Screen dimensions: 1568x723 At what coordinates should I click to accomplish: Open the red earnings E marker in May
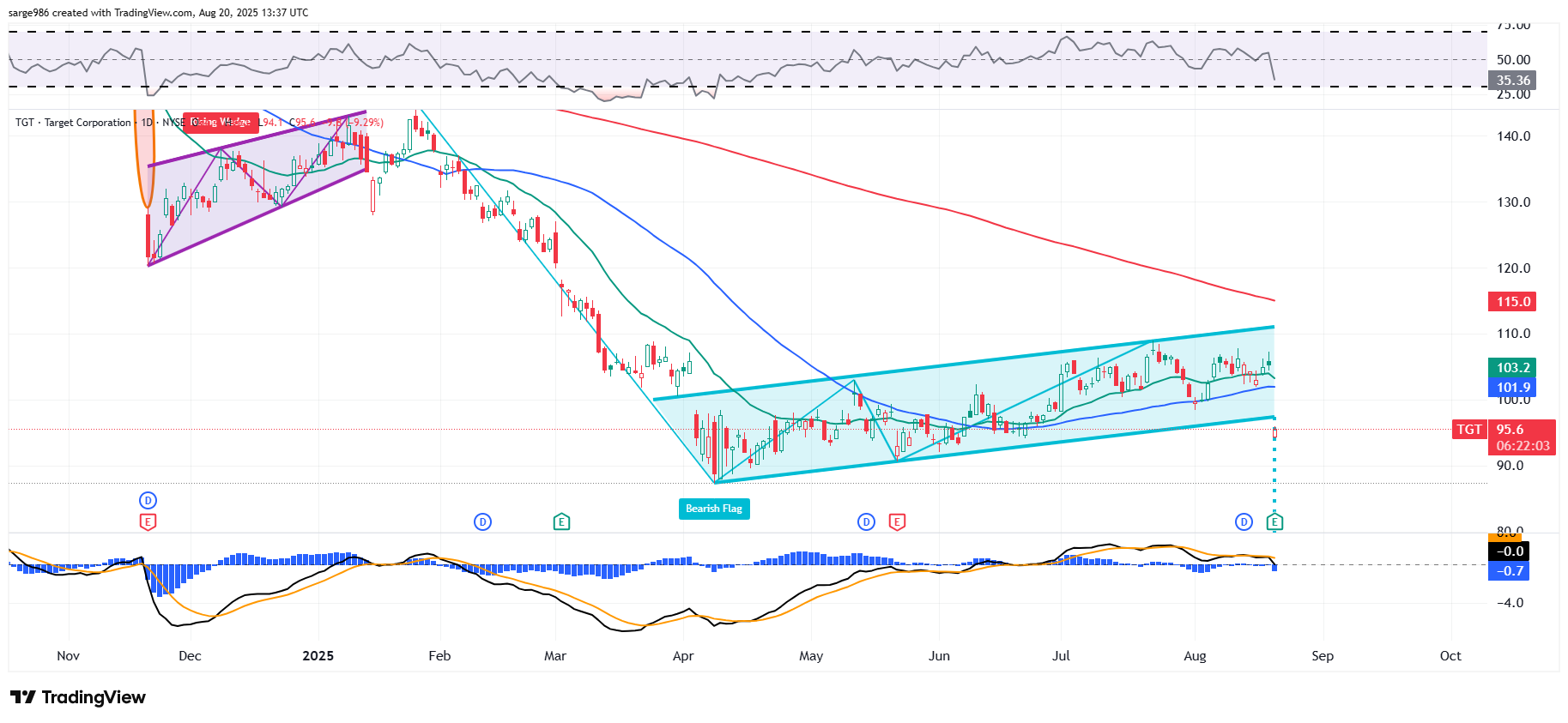tap(897, 521)
